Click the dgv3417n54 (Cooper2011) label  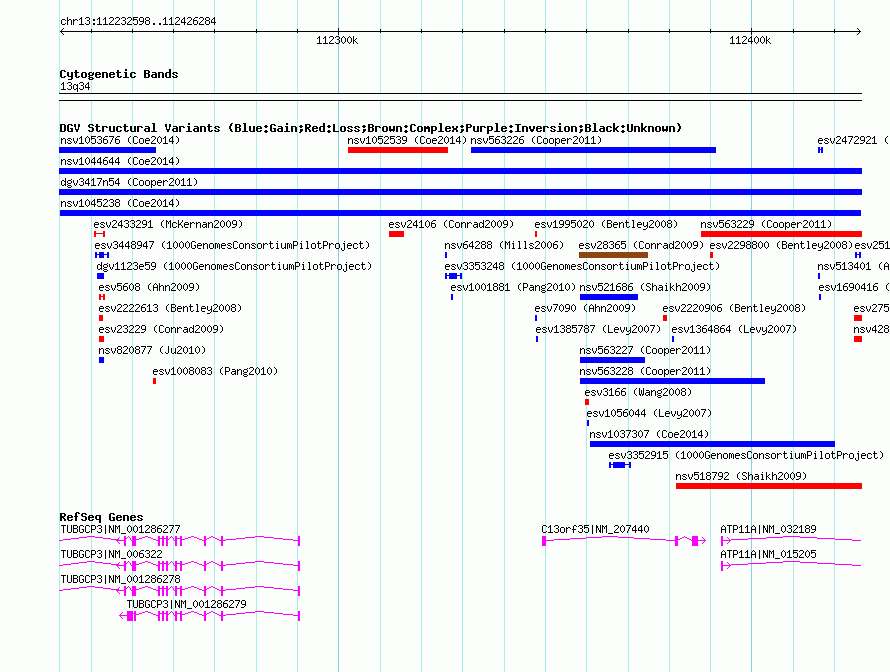pos(129,182)
